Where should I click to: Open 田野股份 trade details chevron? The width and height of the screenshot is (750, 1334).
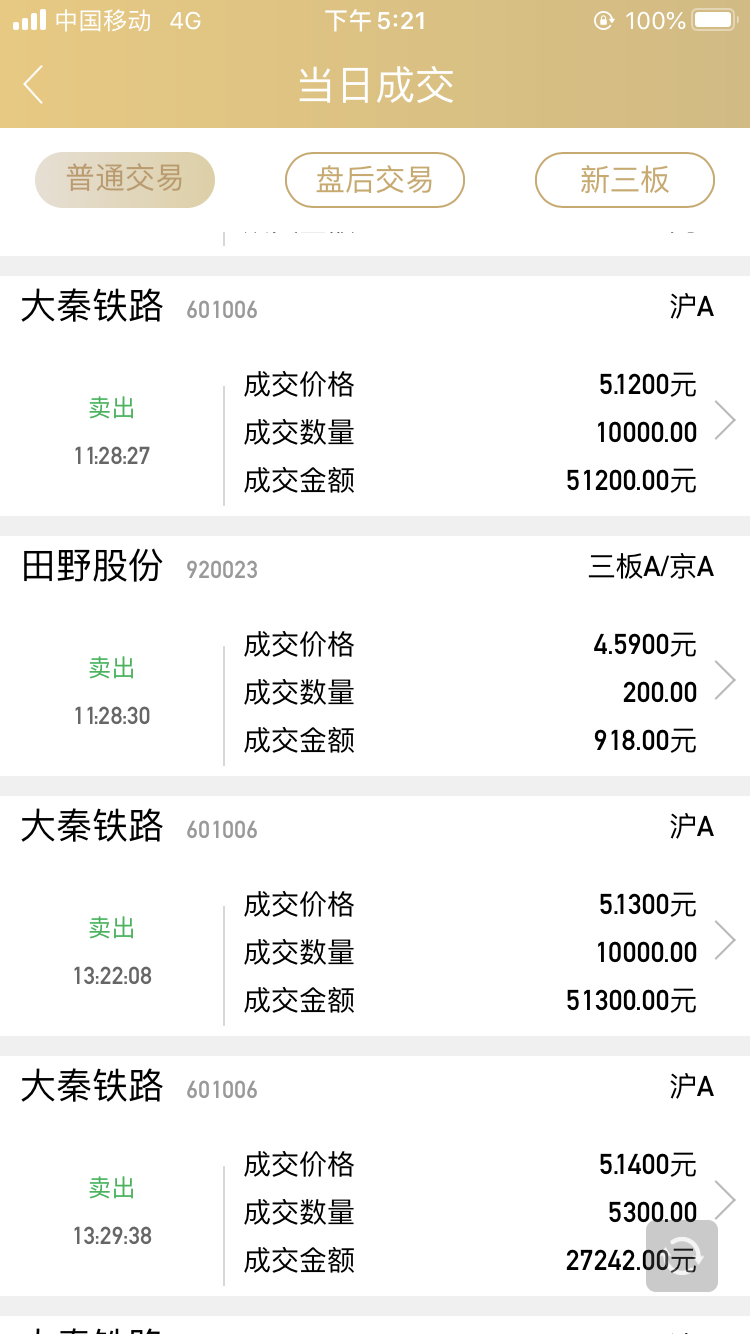[725, 681]
